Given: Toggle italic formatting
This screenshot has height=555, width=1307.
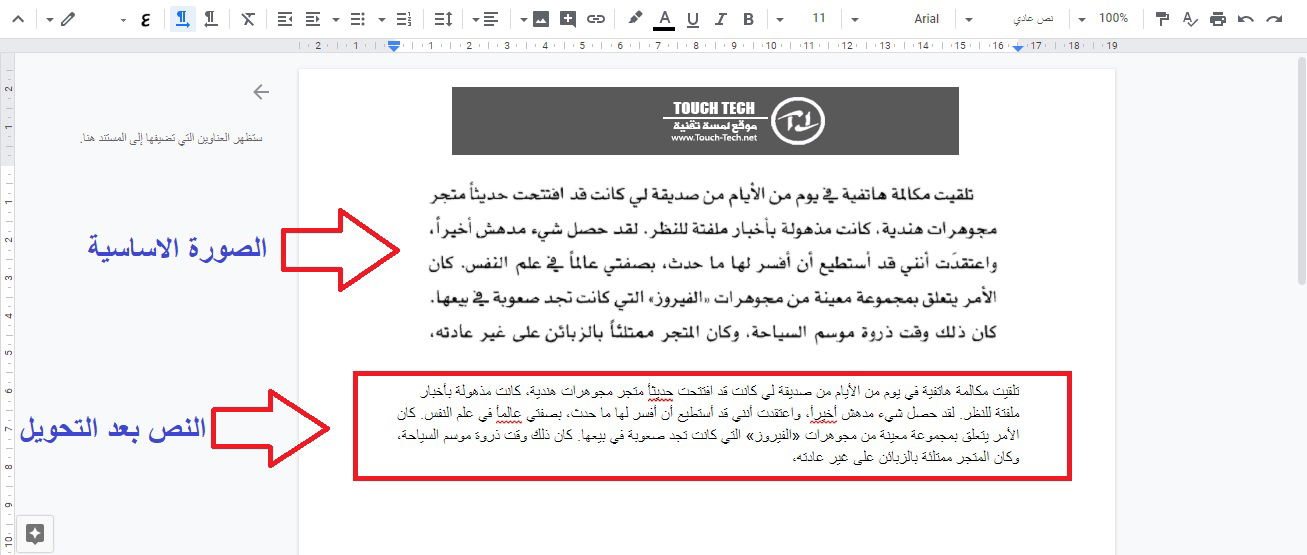Looking at the screenshot, I should [721, 19].
